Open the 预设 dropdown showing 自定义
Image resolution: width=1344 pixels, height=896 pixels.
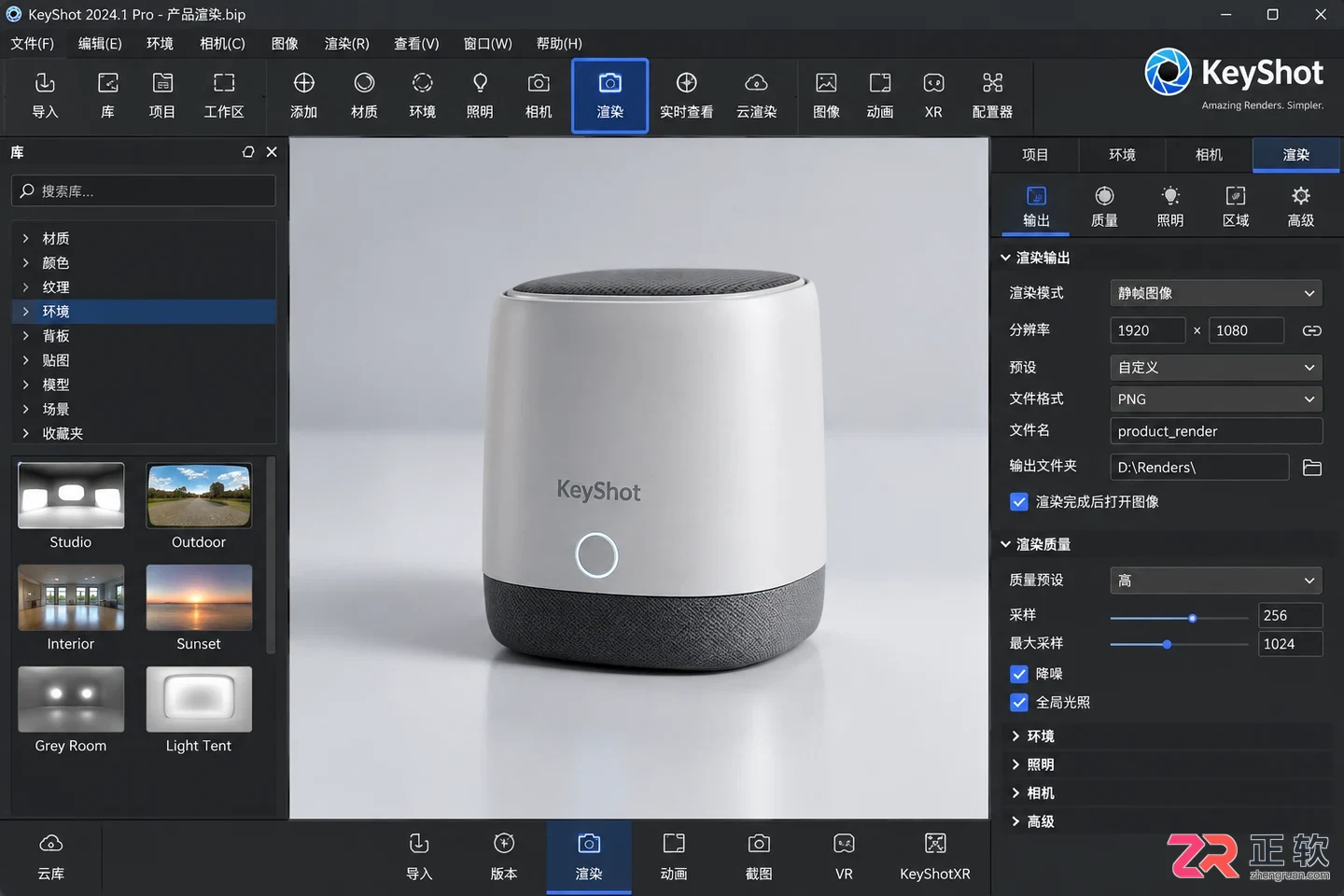[1216, 368]
